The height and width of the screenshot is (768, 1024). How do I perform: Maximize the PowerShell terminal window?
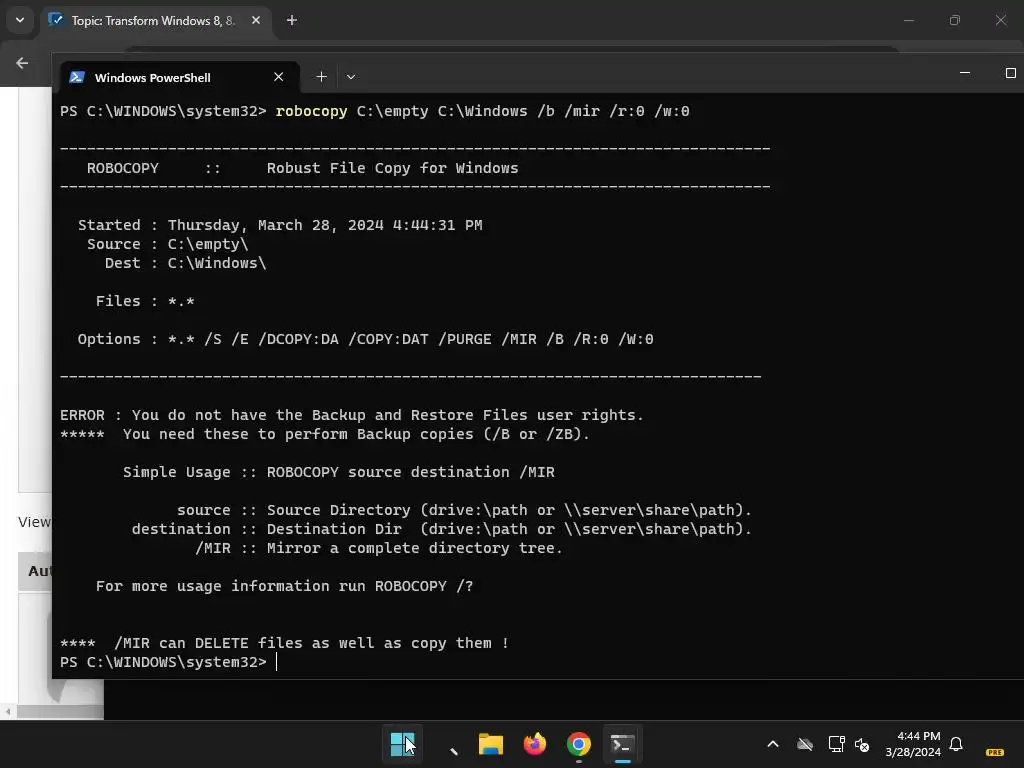click(1010, 73)
